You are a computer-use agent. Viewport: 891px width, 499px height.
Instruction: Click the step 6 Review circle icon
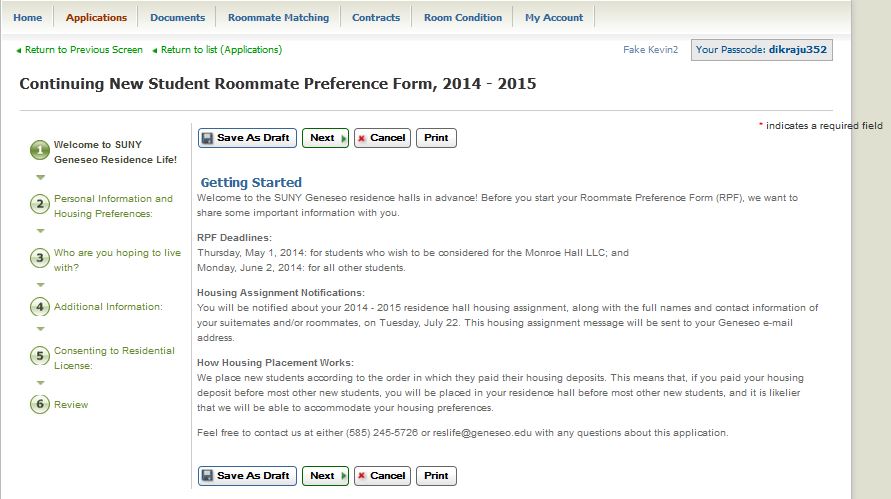[x=40, y=405]
